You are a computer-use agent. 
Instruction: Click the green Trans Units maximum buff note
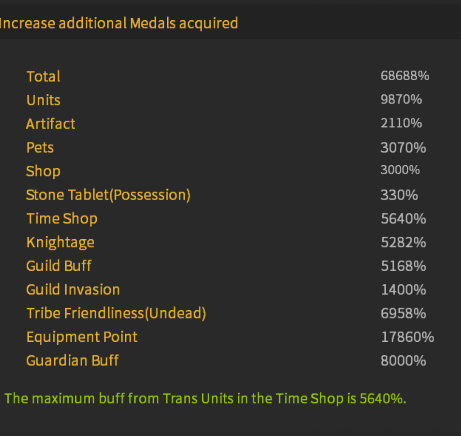[x=205, y=398]
